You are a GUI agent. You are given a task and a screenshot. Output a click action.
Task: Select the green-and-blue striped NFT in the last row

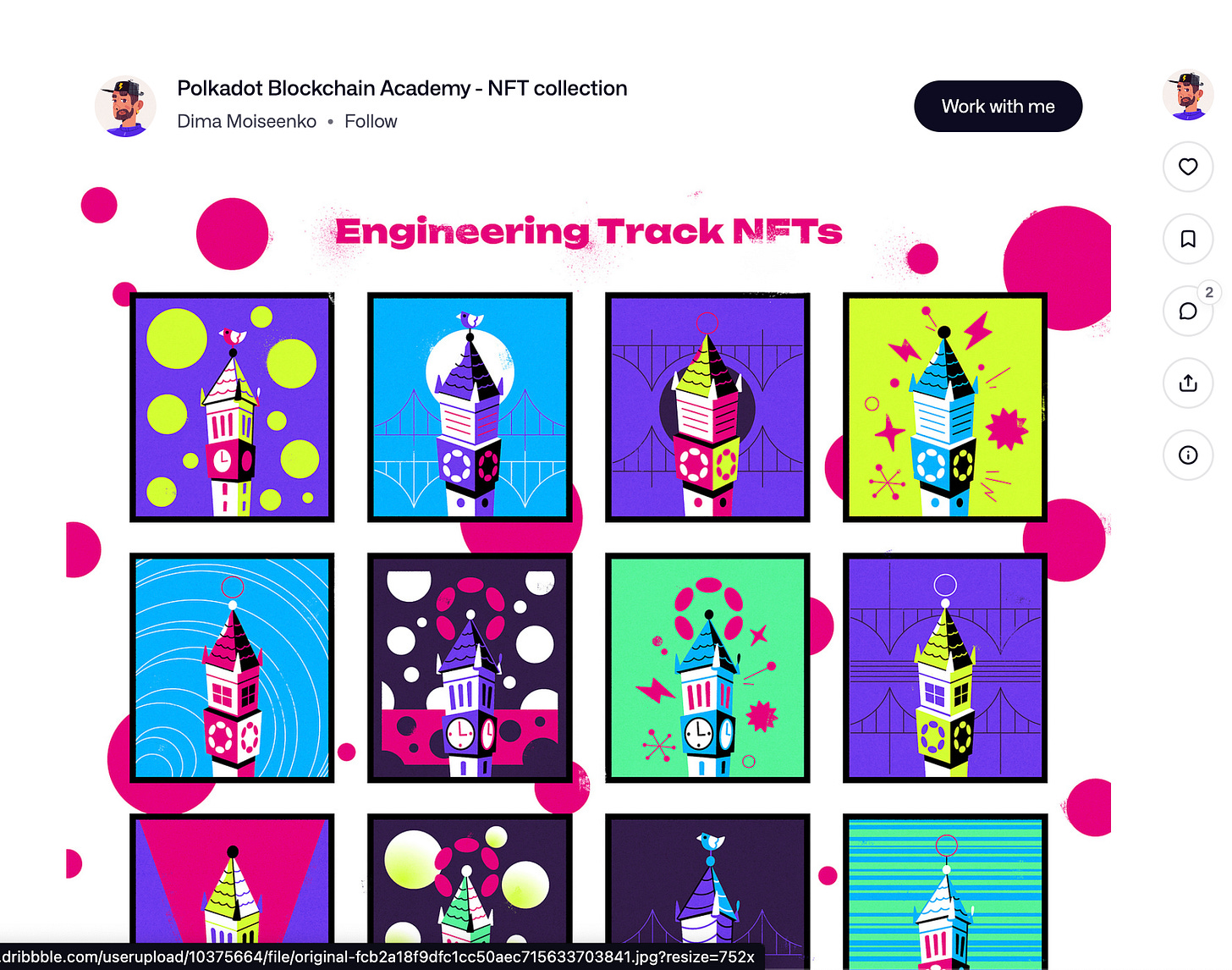(x=945, y=891)
